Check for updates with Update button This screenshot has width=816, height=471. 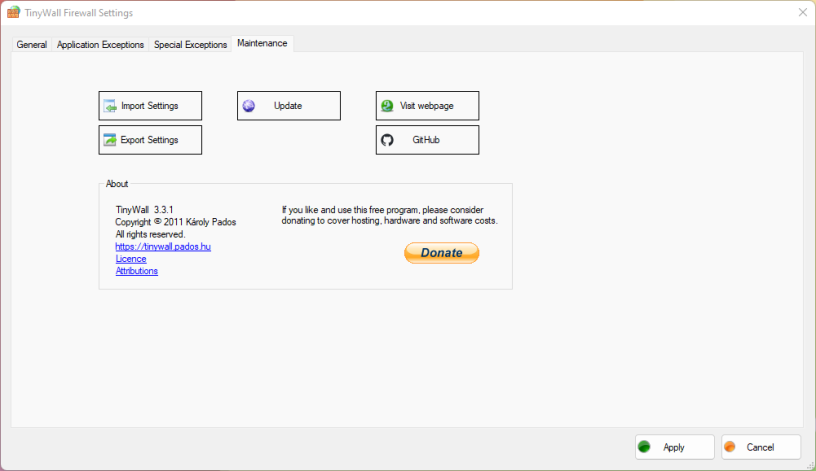coord(289,106)
